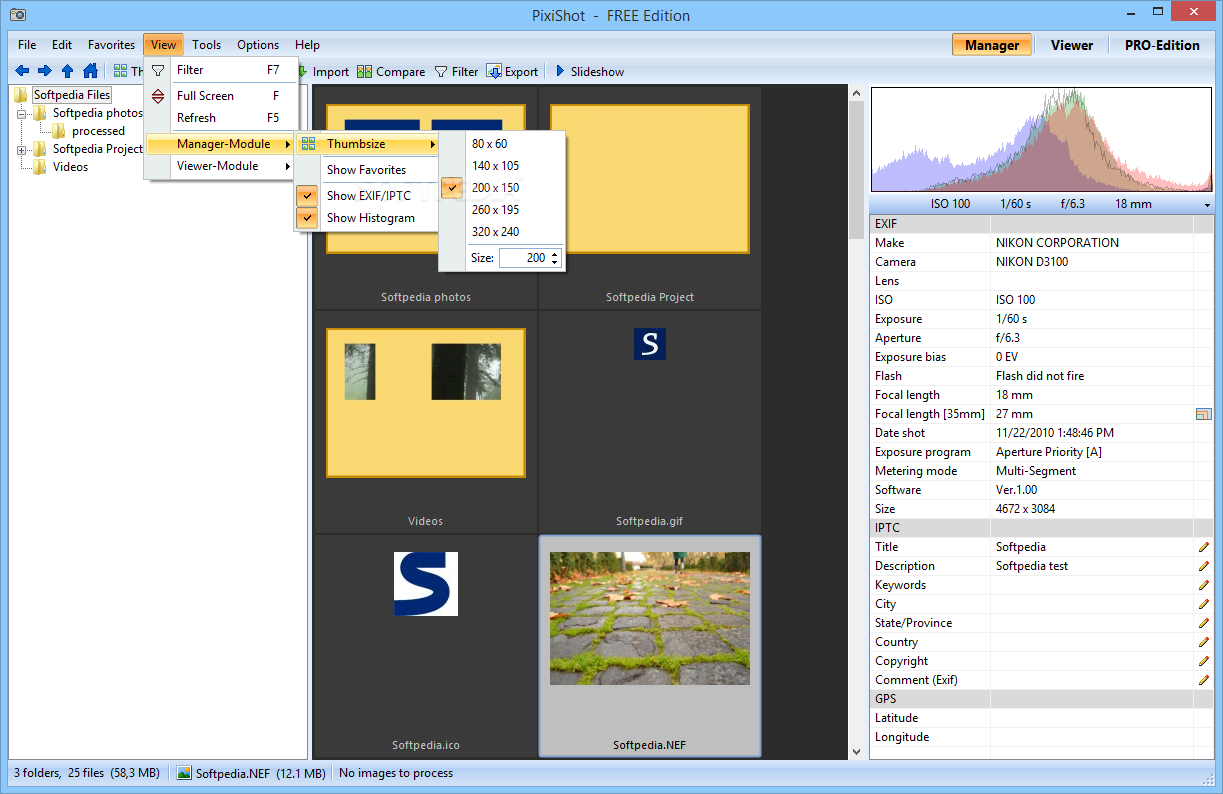
Task: Click the Size input field
Action: [524, 258]
